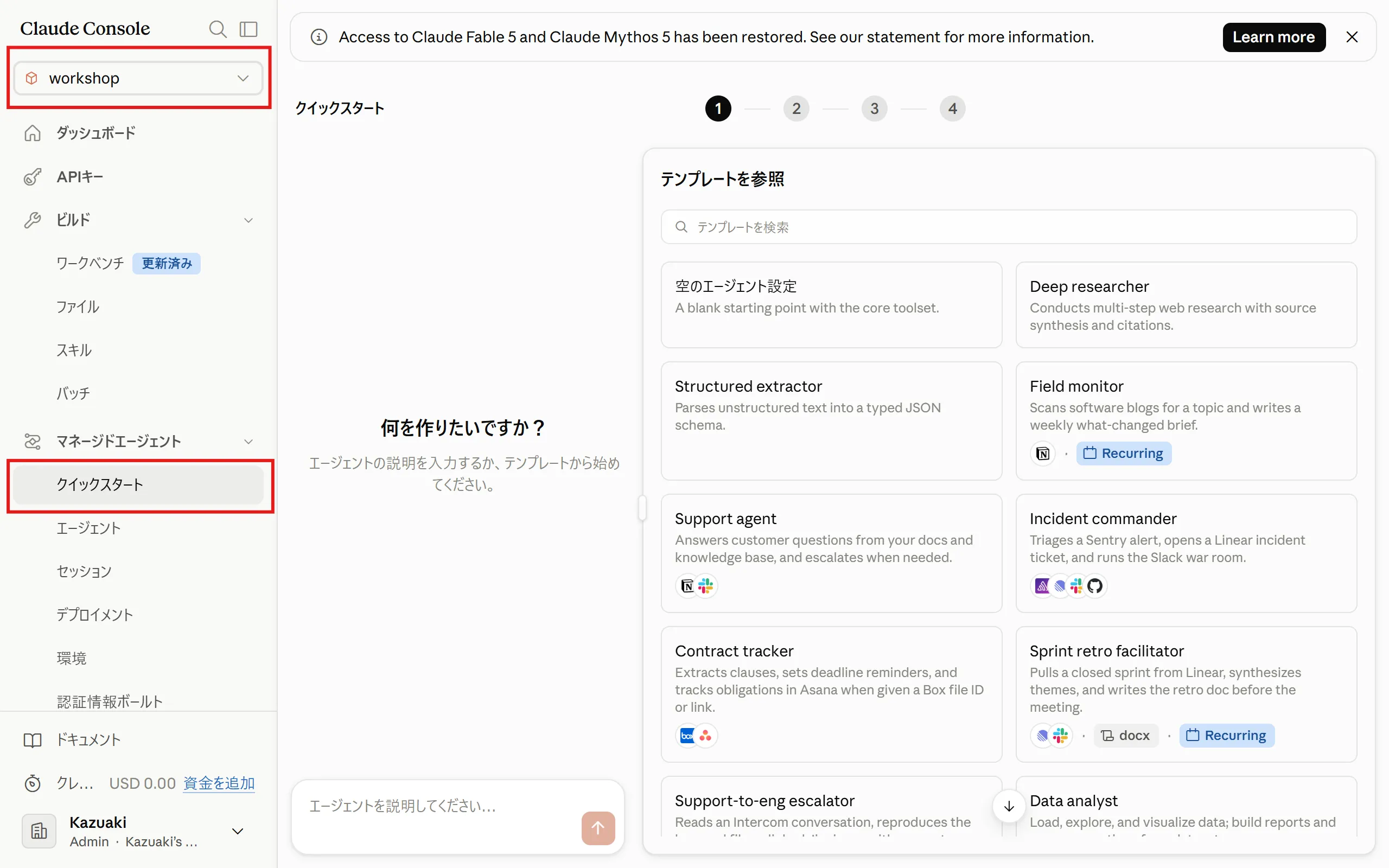Viewport: 1389px width, 868px height.
Task: Click the credits gauge icon
Action: tap(33, 783)
